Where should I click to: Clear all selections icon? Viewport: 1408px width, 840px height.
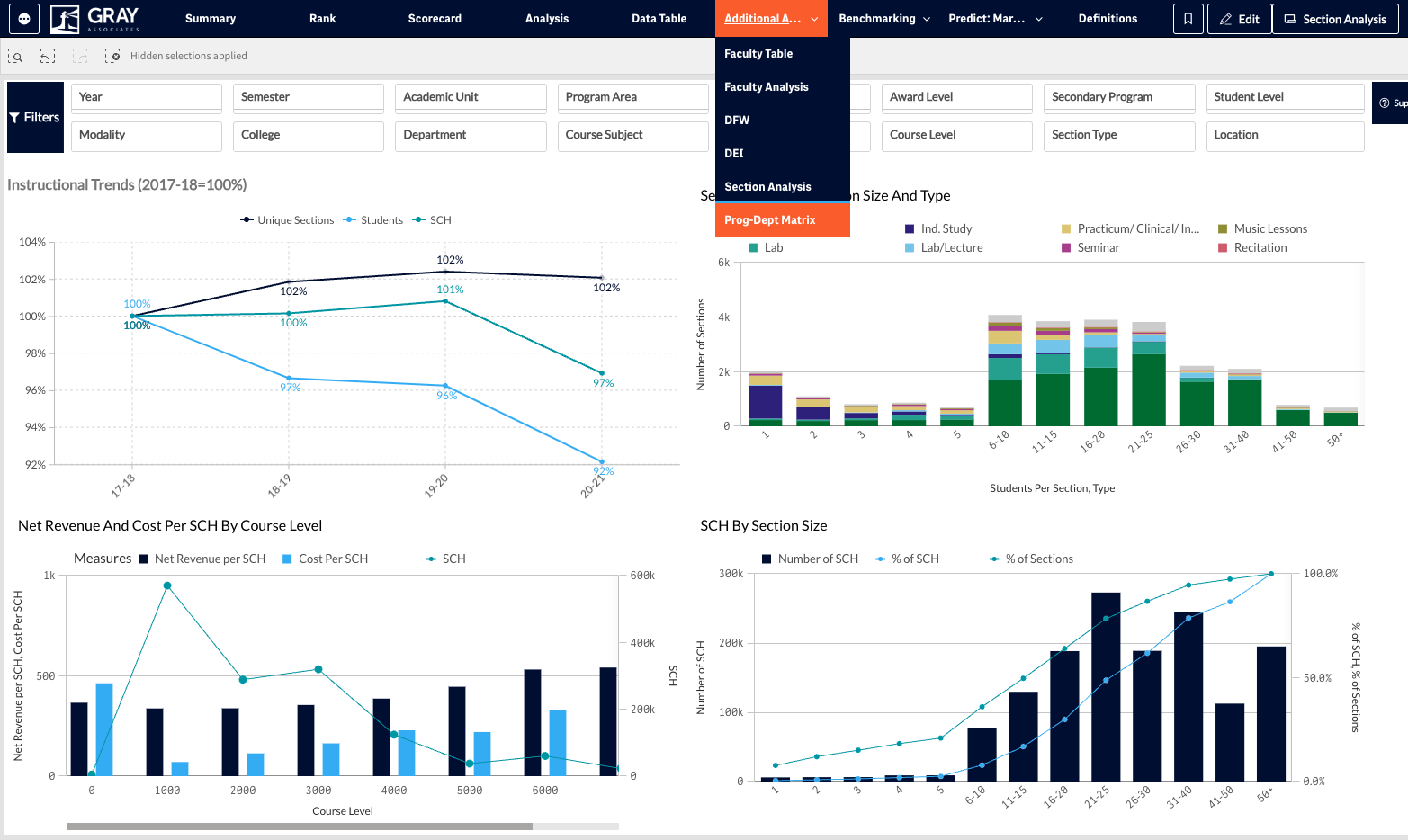[112, 56]
